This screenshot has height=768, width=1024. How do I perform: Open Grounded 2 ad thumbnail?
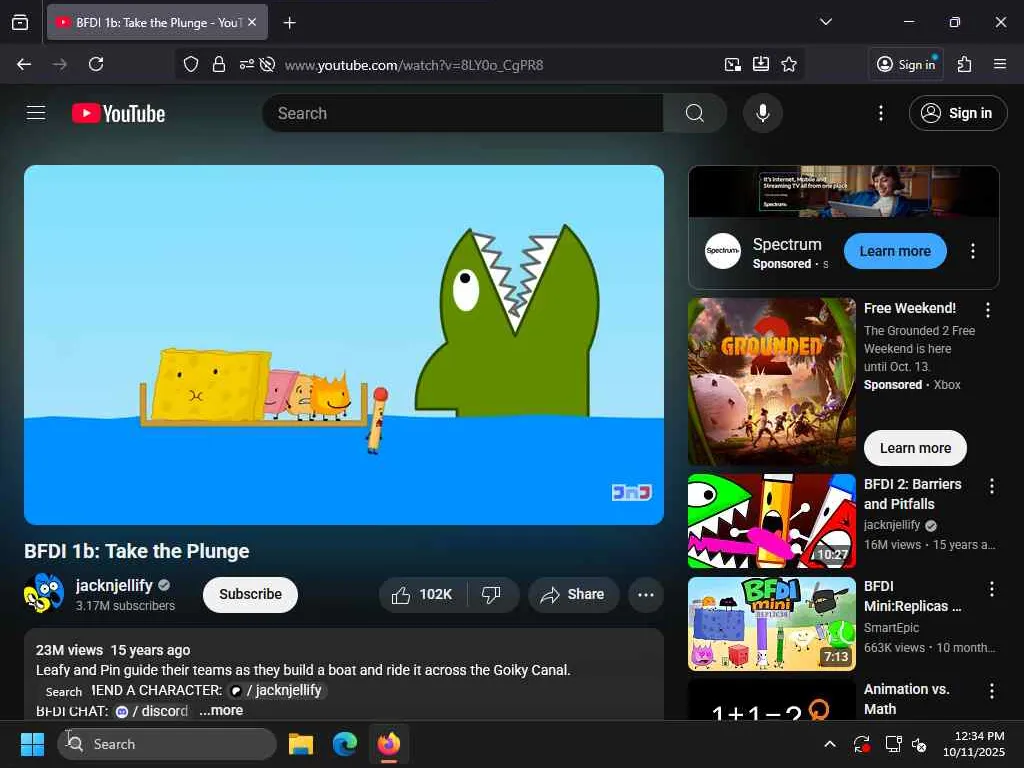[772, 381]
